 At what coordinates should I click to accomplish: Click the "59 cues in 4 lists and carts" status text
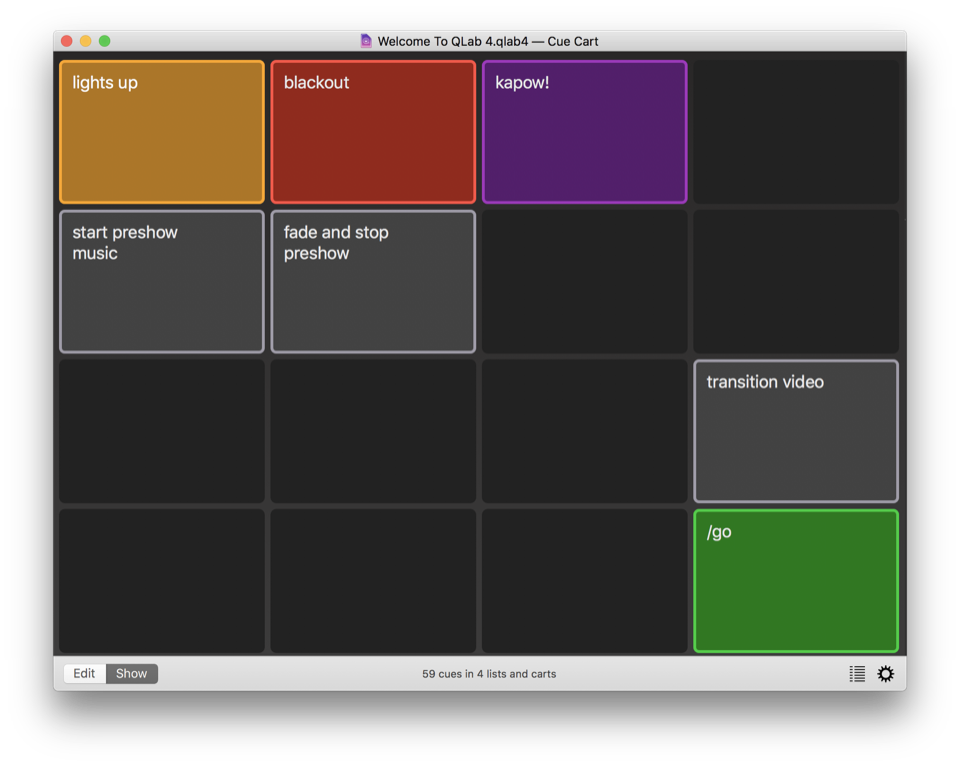pos(489,674)
